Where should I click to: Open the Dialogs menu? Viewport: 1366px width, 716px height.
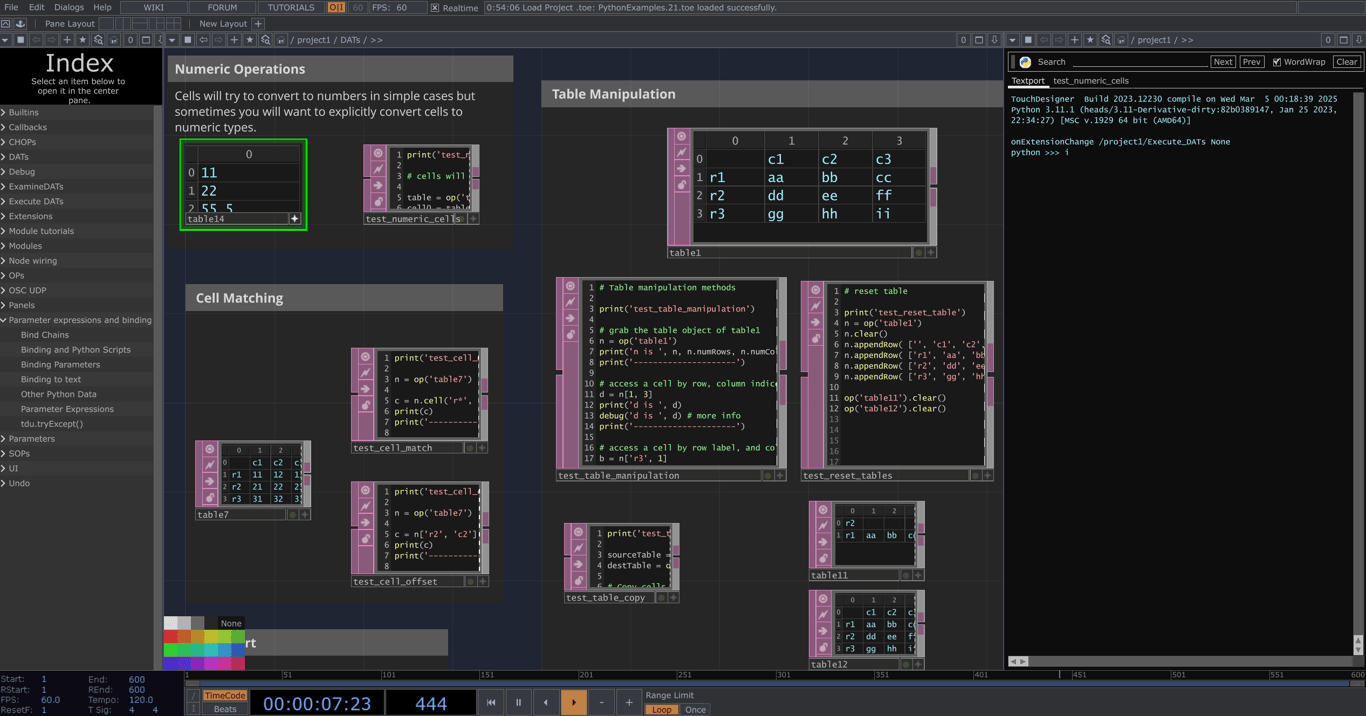coord(68,6)
